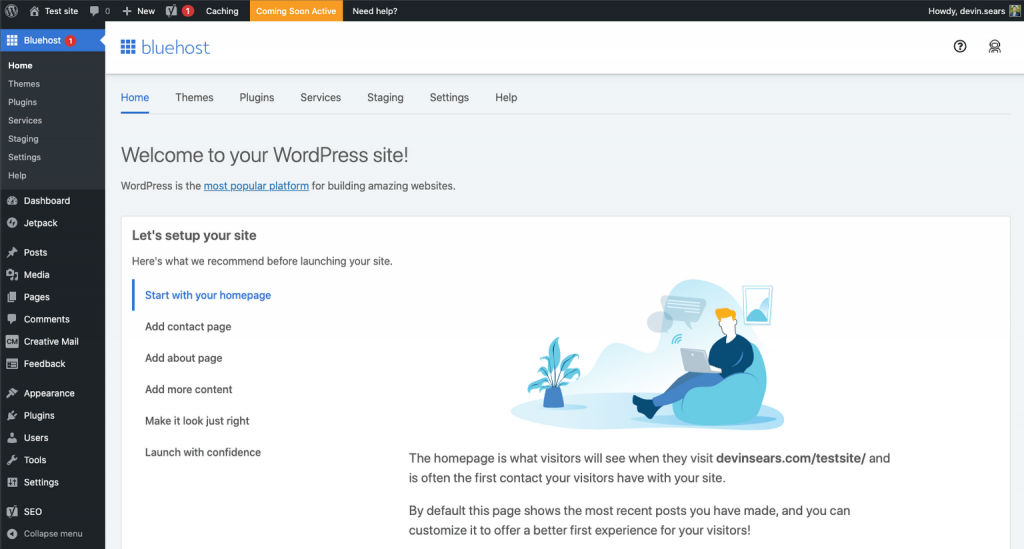Click the Creative Mail CM icon

coord(12,341)
